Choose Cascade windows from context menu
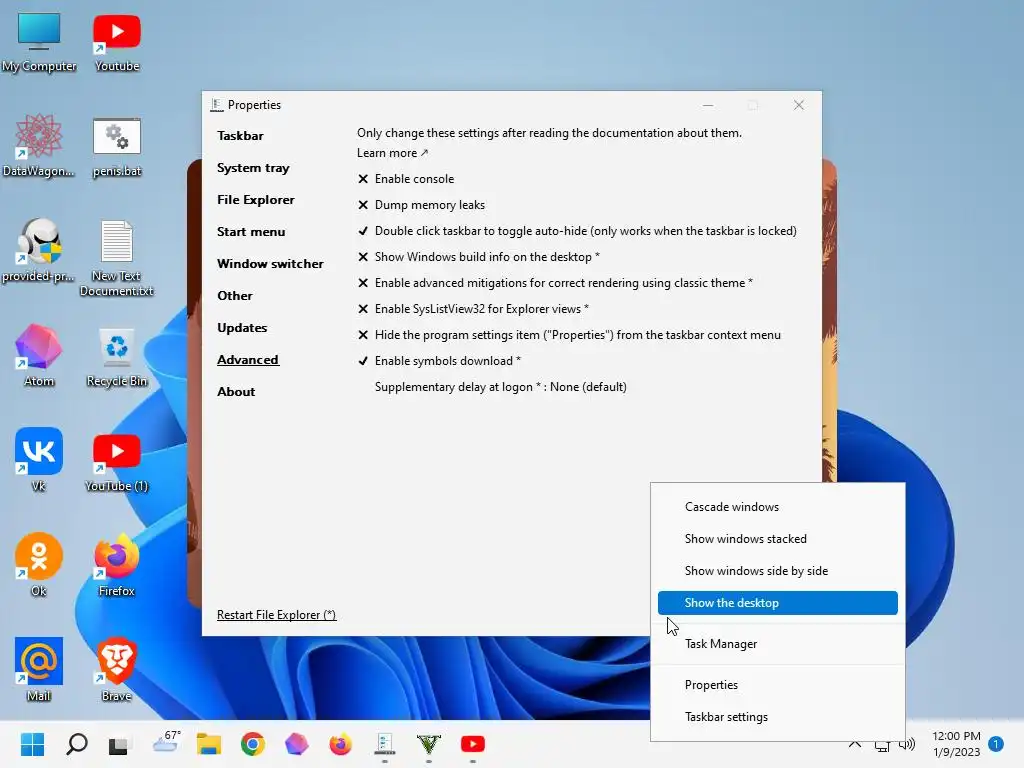 (x=777, y=507)
